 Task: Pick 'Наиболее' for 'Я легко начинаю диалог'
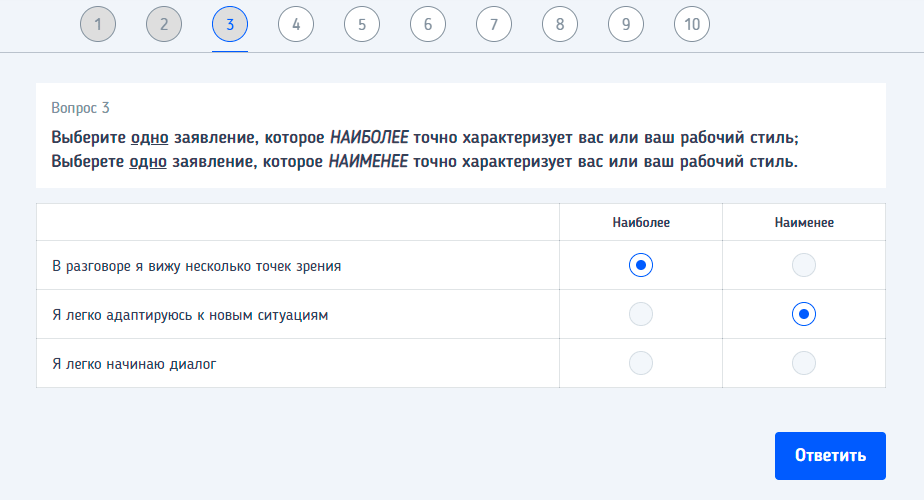[x=641, y=363]
